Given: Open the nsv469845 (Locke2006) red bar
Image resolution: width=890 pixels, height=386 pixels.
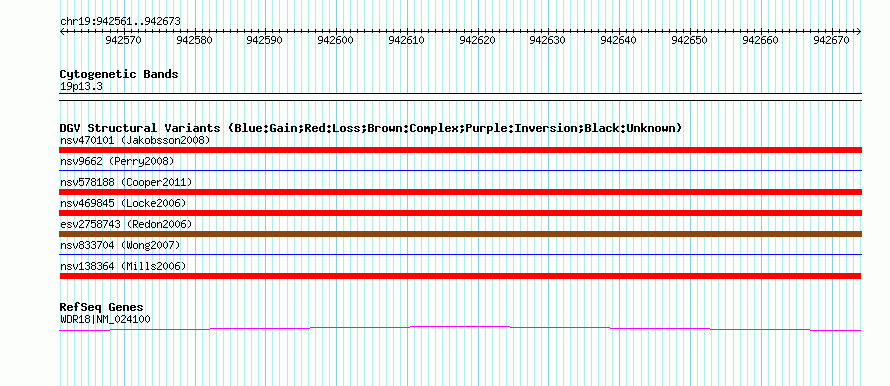Looking at the screenshot, I should click(460, 213).
